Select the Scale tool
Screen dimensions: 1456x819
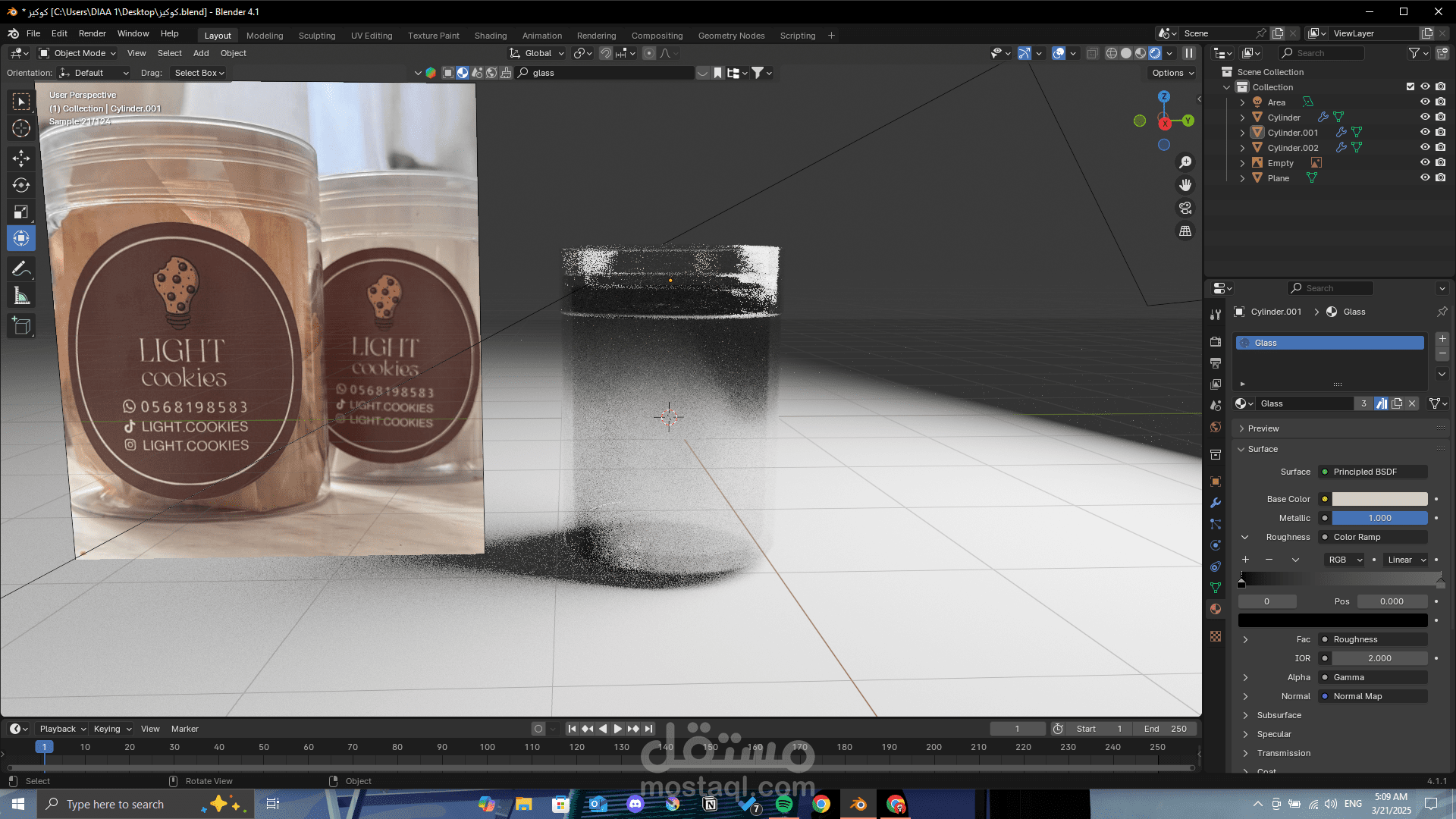tap(21, 212)
